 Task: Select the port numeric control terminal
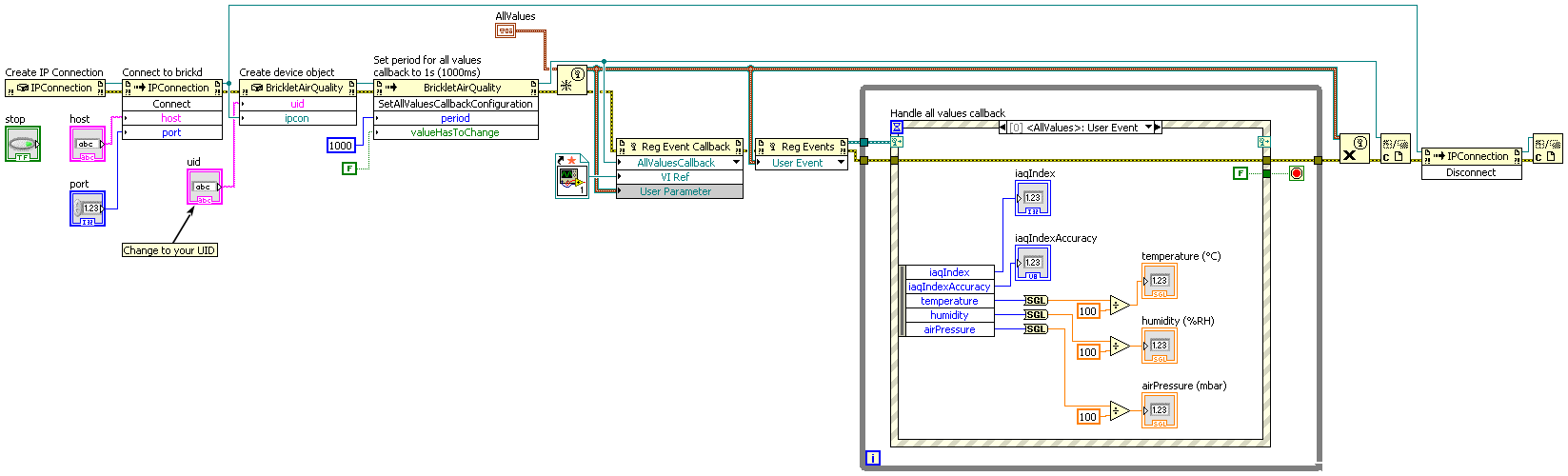[88, 208]
